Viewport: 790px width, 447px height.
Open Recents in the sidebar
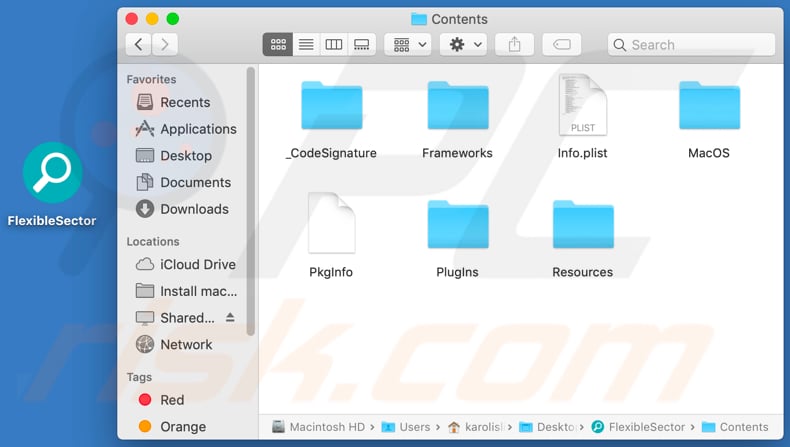point(173,102)
